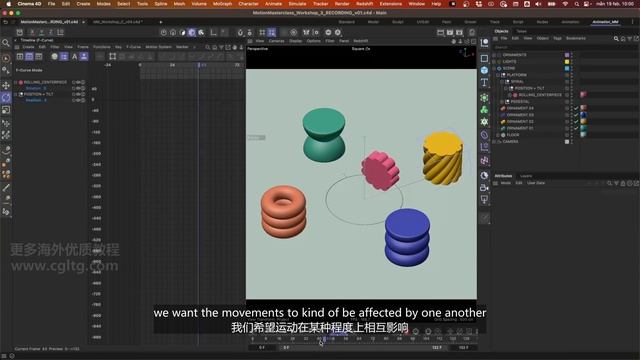Collapse the SPIRAL null
640x360 pixels.
click(502, 82)
